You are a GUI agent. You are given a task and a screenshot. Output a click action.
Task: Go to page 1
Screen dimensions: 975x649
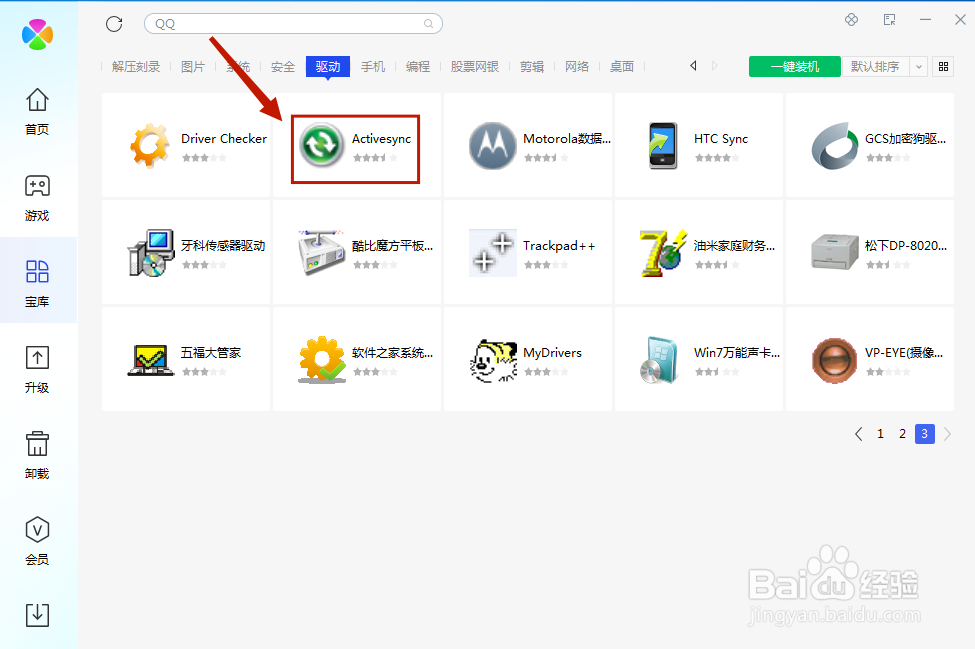pos(880,434)
